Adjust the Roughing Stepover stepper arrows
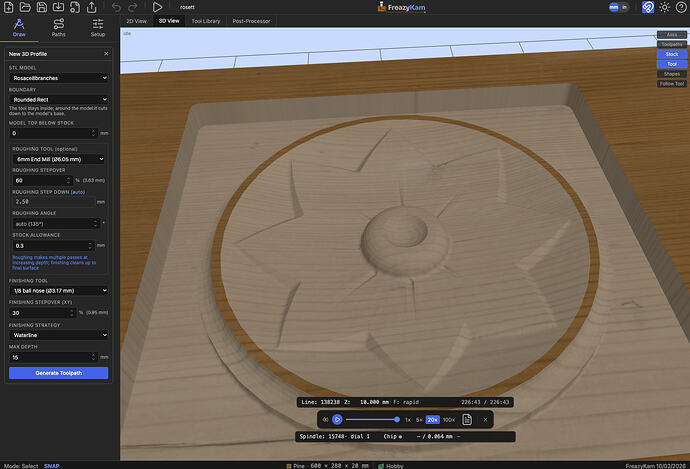This screenshot has width=690, height=469. coord(69,180)
